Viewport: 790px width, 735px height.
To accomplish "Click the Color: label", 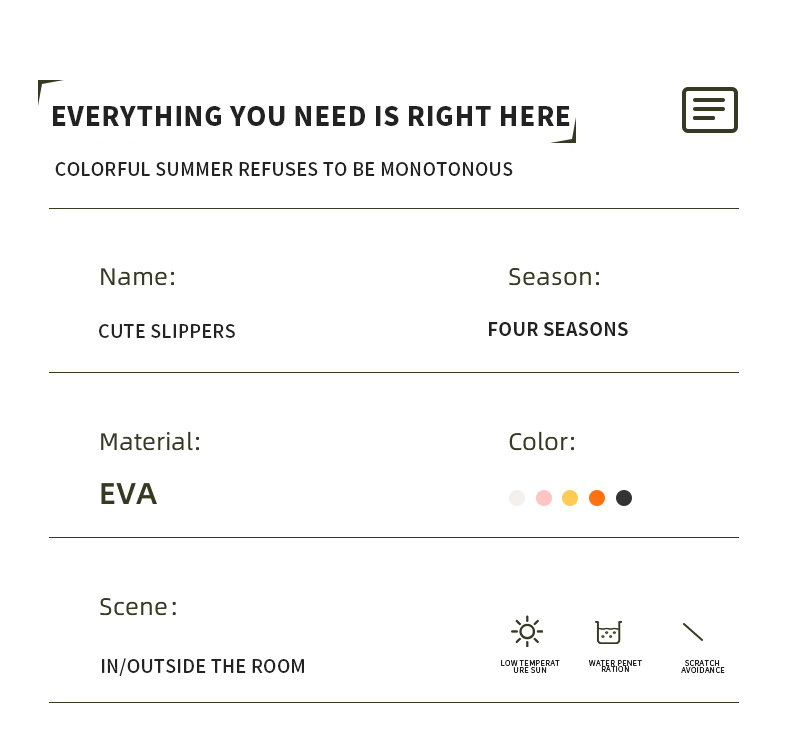I will coord(542,442).
